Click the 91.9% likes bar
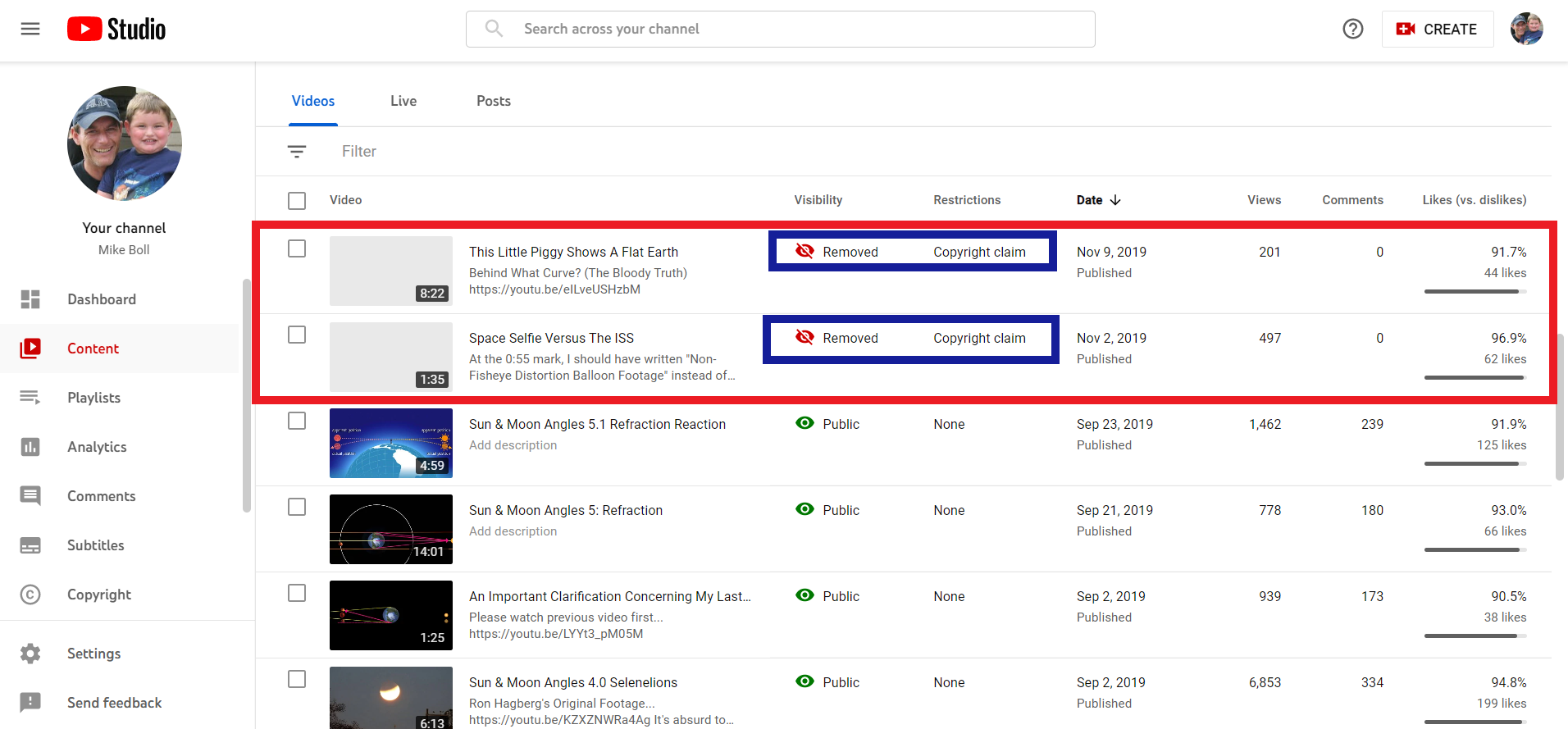The image size is (1568, 729). [x=1475, y=463]
